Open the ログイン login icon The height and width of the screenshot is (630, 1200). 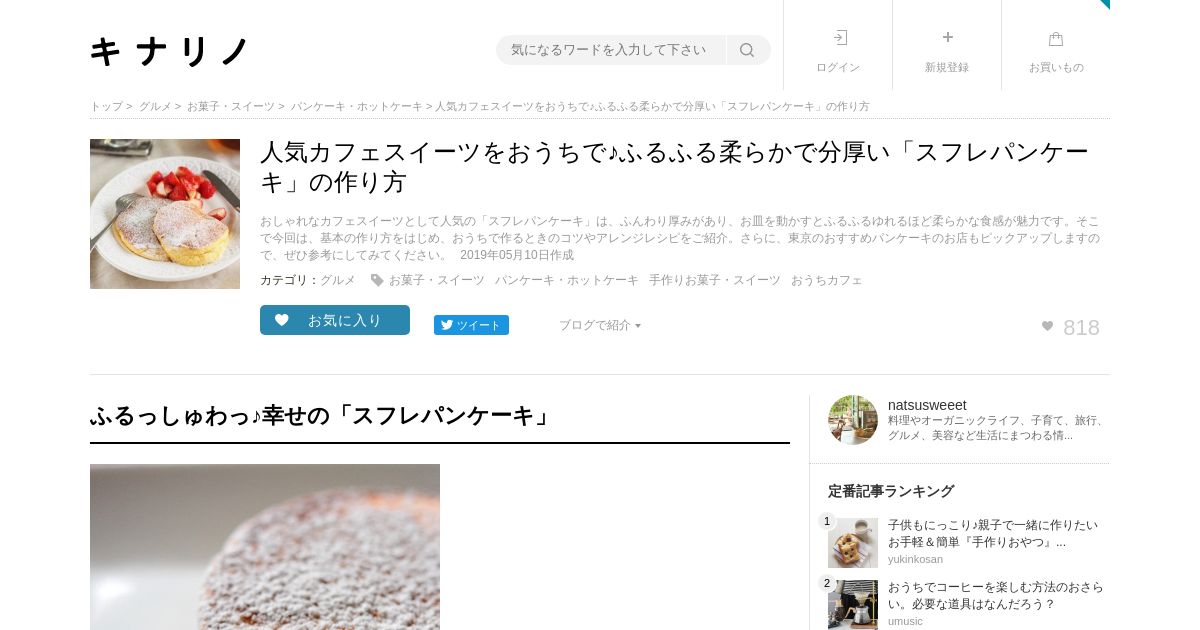tap(839, 38)
